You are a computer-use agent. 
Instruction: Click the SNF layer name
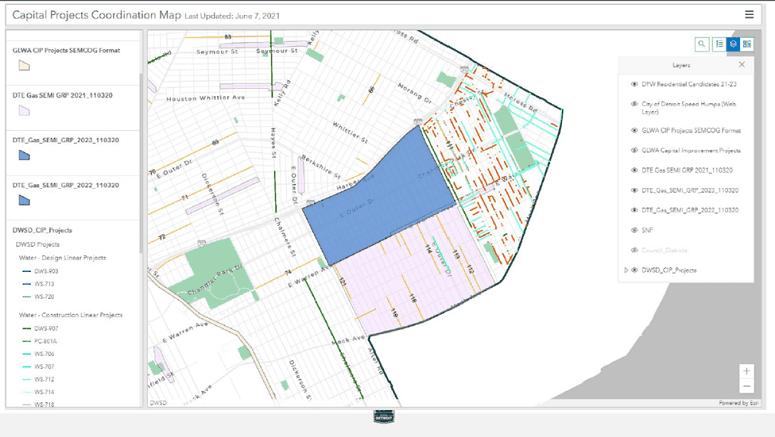pyautogui.click(x=647, y=230)
